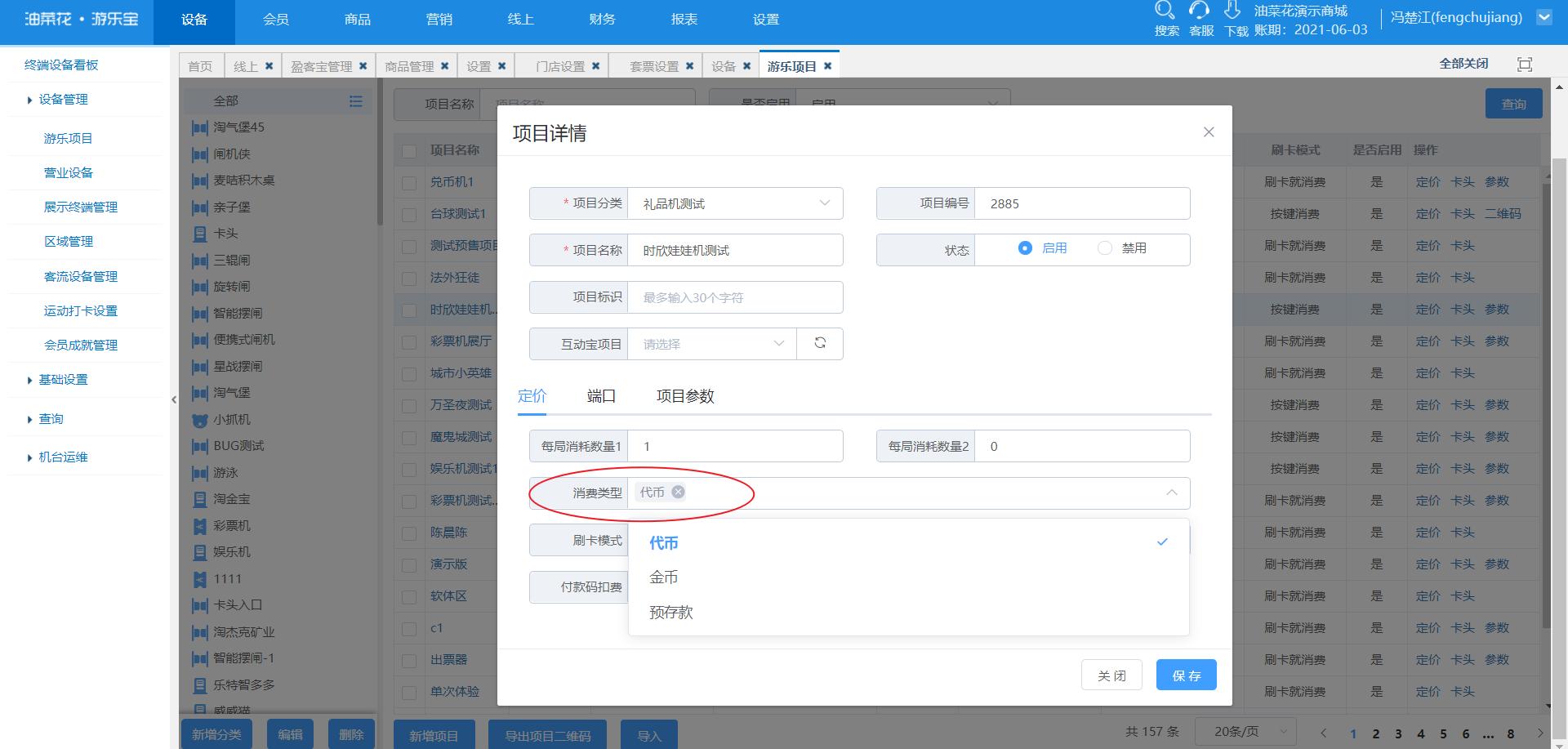
Task: Close the 线上 tab with its x
Action: (x=269, y=66)
